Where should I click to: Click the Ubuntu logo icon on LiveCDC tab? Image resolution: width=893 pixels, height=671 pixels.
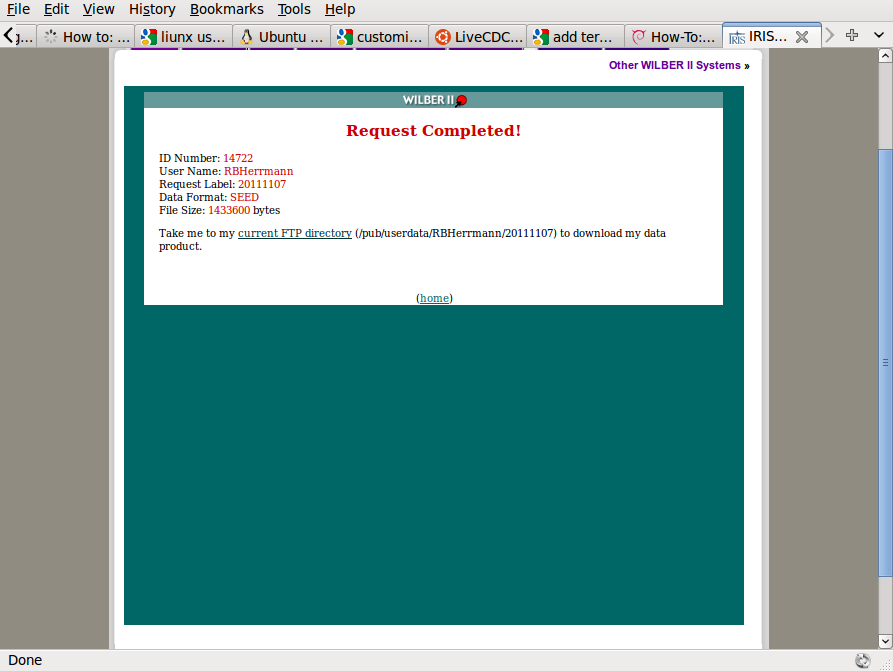pos(443,37)
